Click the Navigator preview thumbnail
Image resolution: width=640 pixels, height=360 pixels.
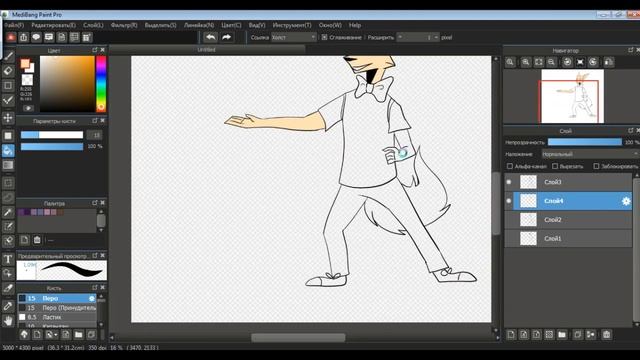click(573, 96)
